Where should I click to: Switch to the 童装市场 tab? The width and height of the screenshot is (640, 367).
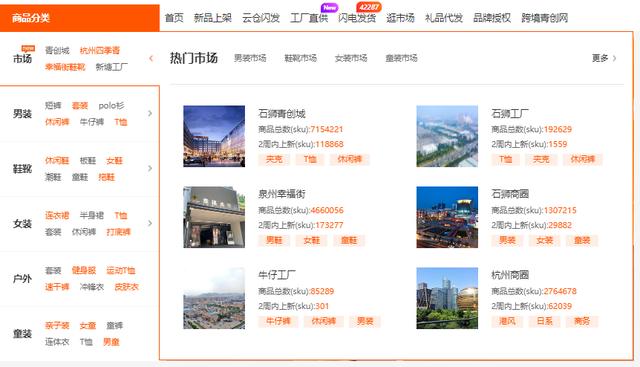coord(402,58)
